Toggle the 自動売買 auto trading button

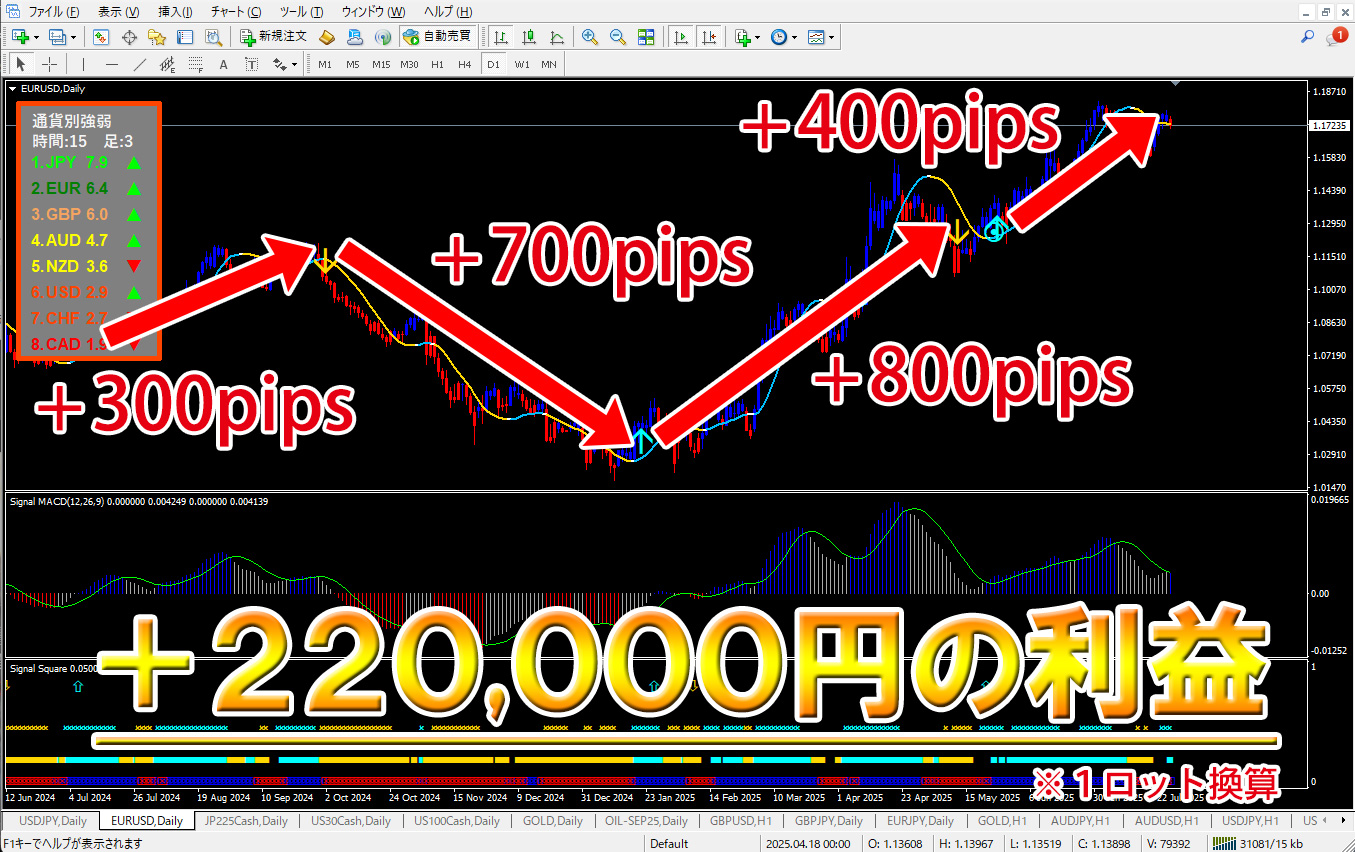tap(436, 37)
